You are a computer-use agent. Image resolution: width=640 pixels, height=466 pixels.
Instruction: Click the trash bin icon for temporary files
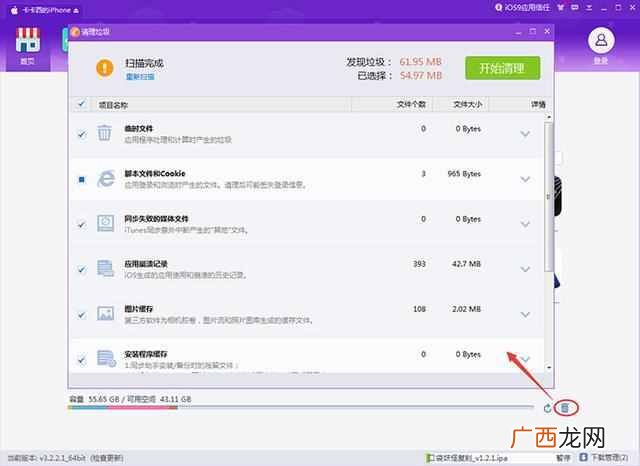[104, 133]
